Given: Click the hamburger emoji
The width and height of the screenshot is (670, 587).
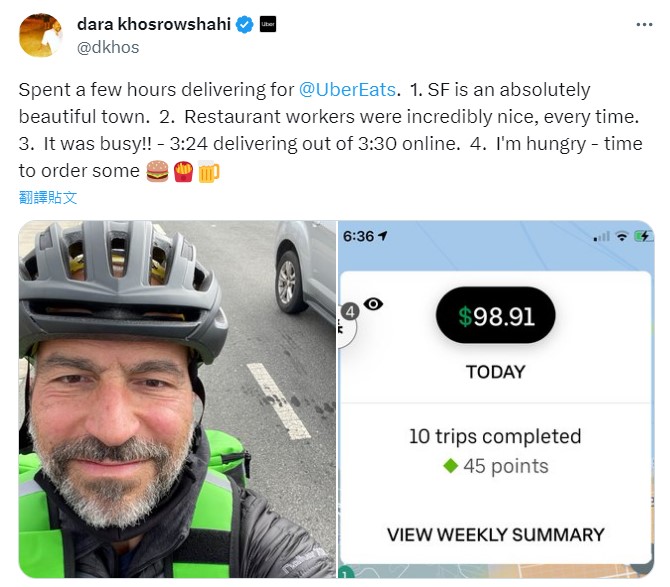Looking at the screenshot, I should (x=157, y=171).
